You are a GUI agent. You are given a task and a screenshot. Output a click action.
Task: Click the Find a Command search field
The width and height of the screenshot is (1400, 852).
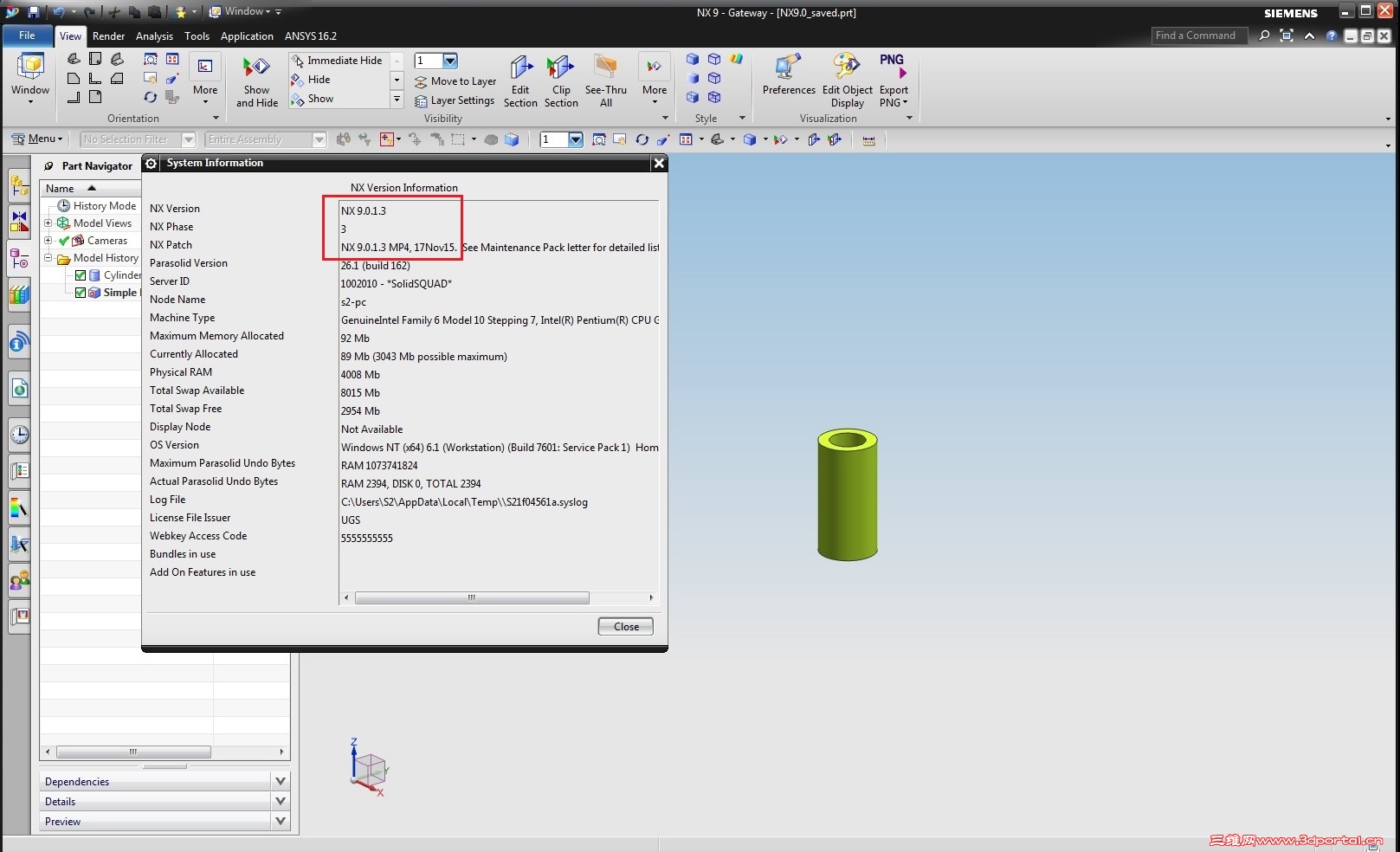coord(1199,35)
